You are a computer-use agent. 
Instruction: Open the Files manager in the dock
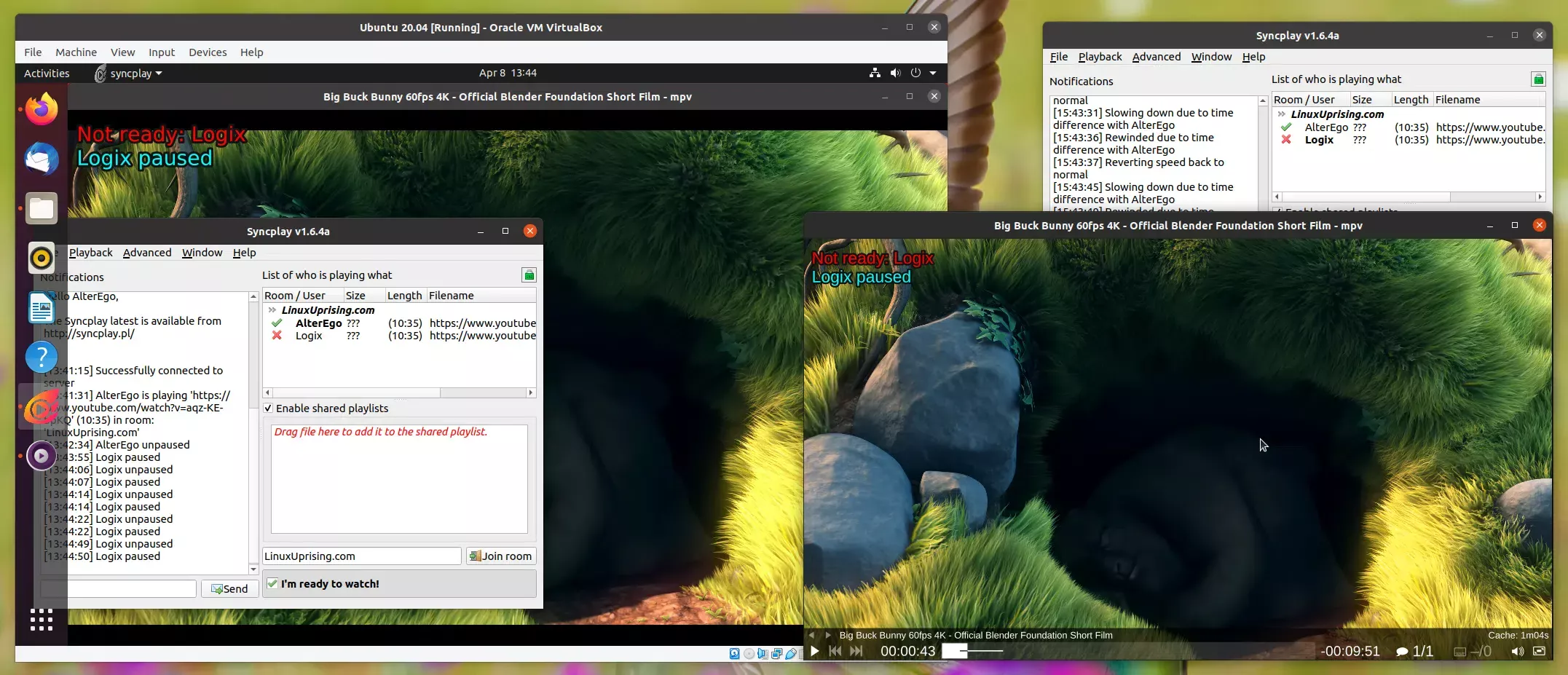tap(42, 208)
